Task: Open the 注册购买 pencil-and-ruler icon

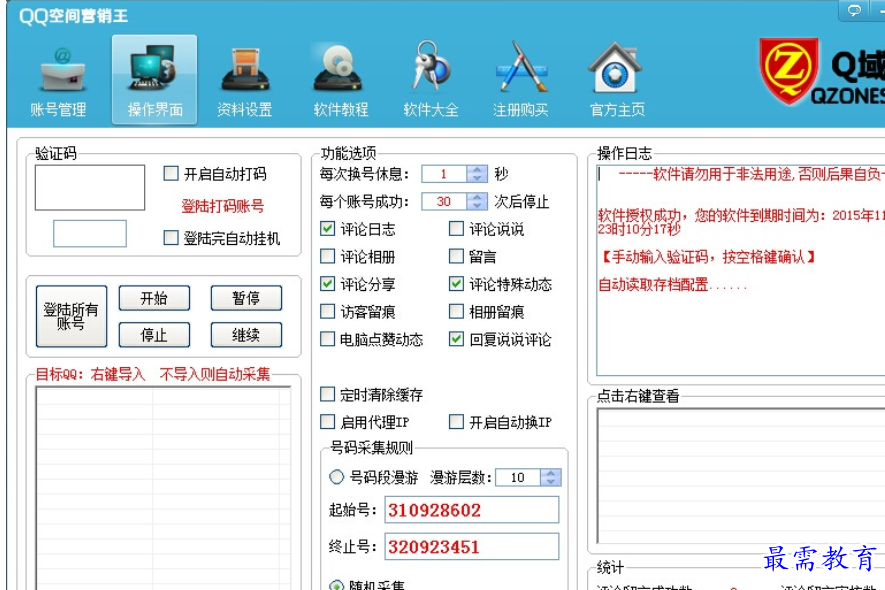Action: tap(522, 67)
